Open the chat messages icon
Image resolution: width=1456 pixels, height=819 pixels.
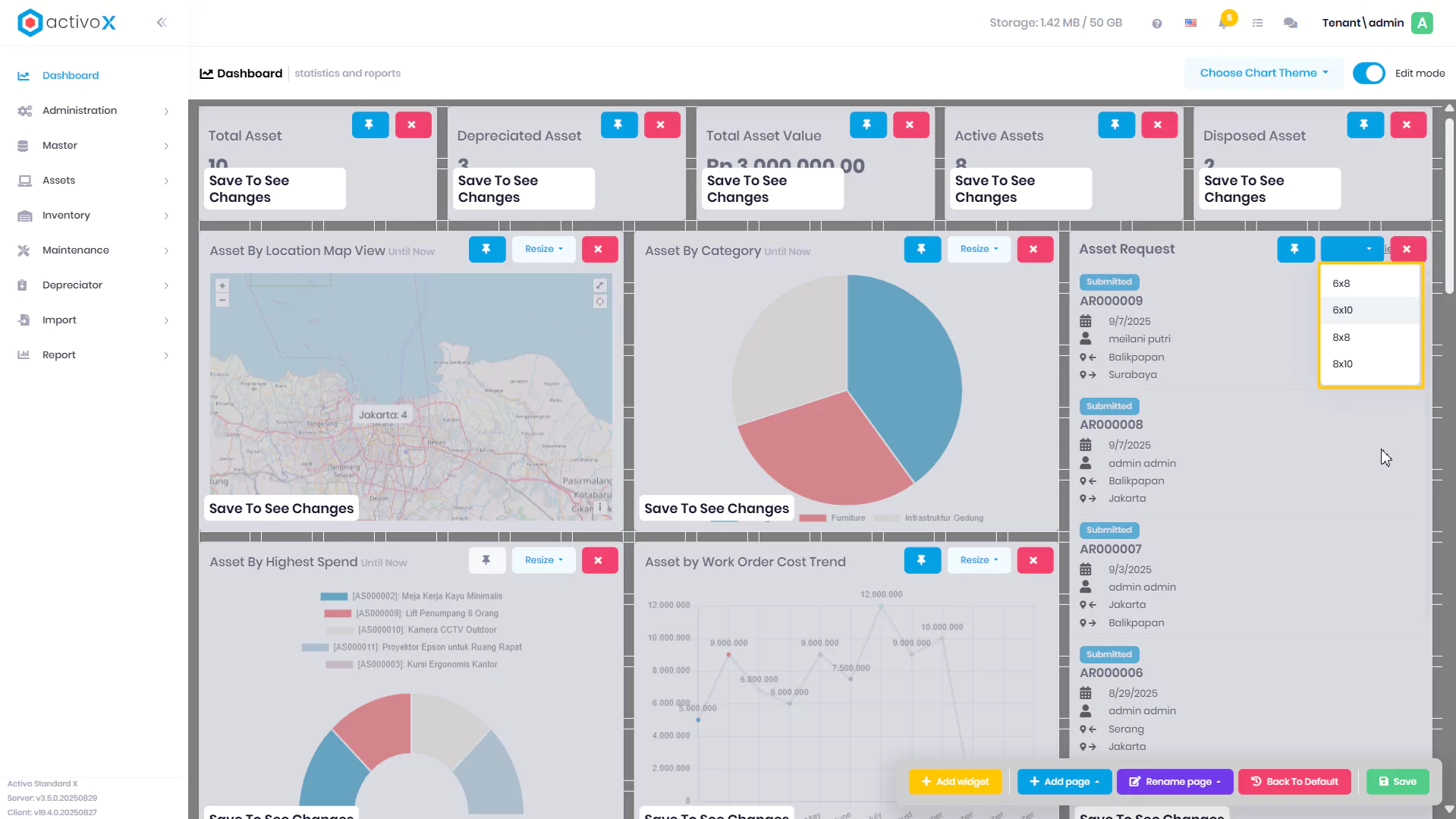point(1290,23)
